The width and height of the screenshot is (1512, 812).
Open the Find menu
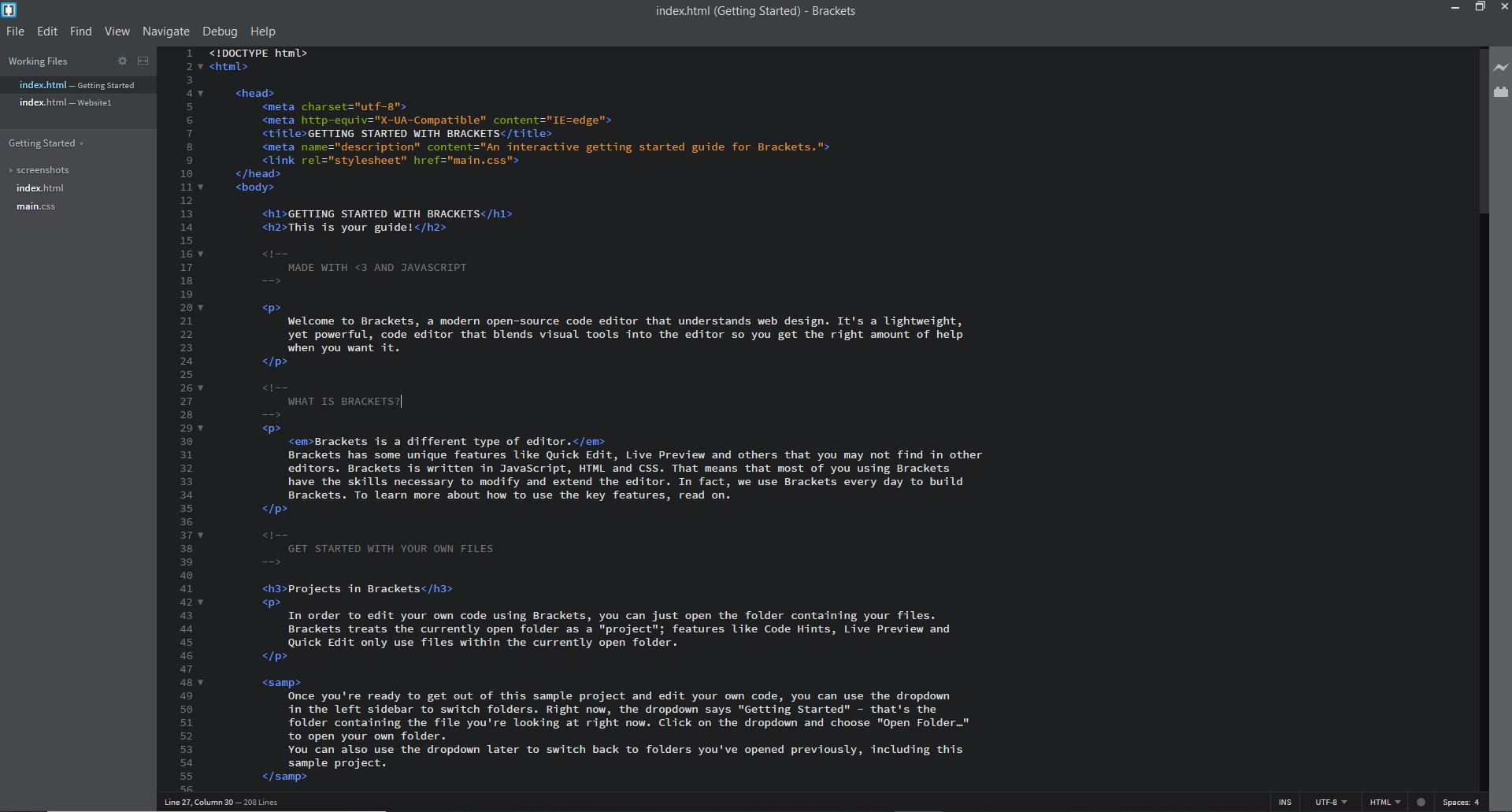pyautogui.click(x=80, y=32)
